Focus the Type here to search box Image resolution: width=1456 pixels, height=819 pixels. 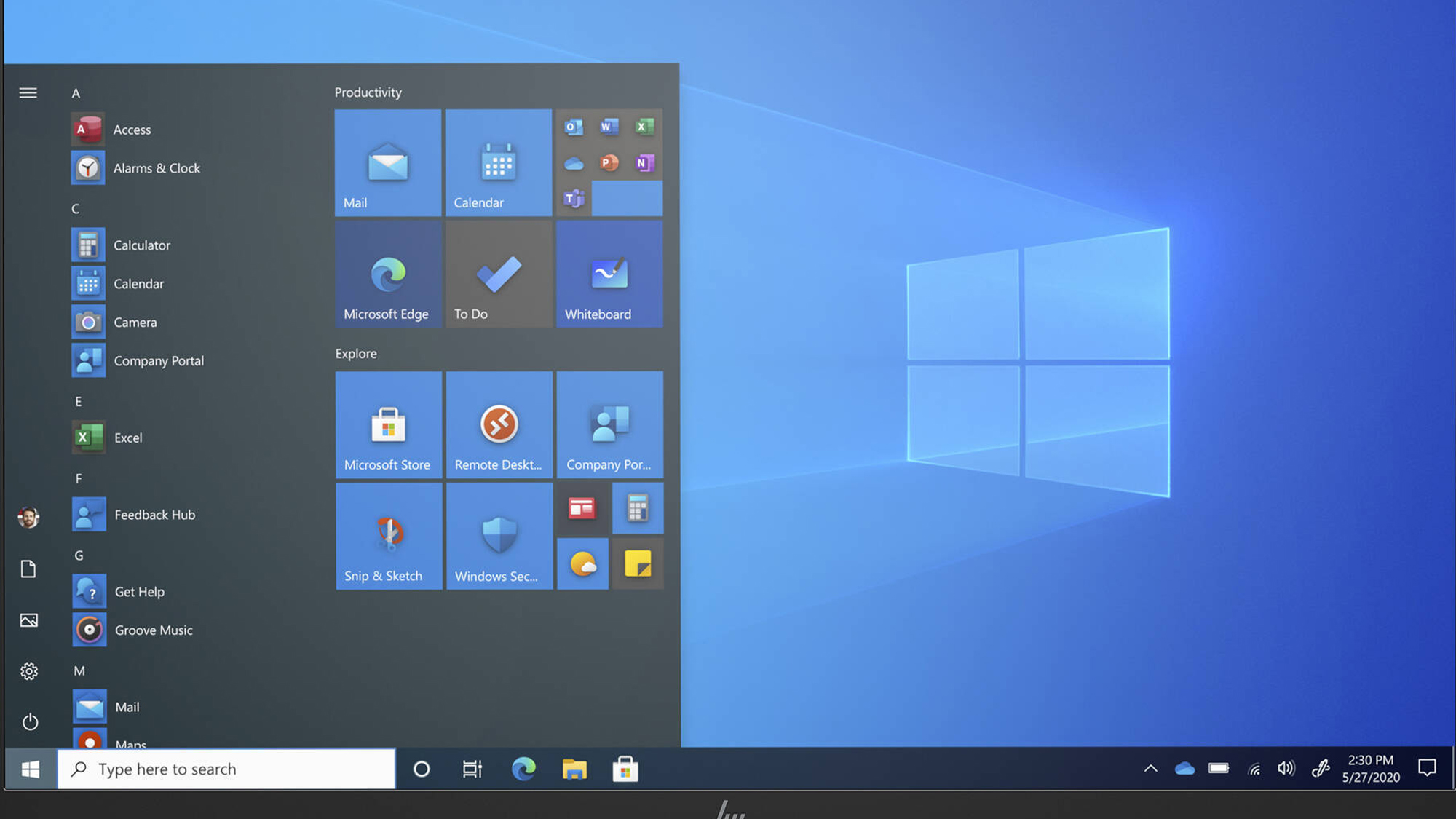click(x=226, y=769)
